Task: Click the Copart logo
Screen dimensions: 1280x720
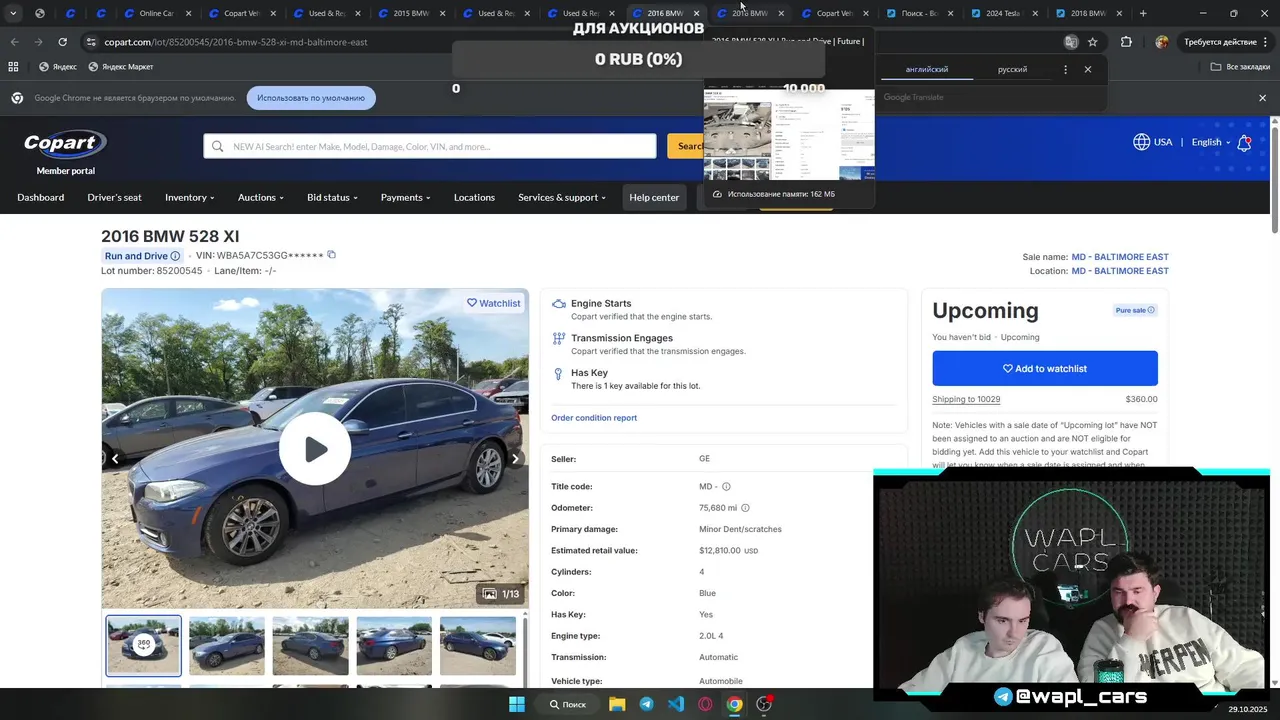Action: 65,144
